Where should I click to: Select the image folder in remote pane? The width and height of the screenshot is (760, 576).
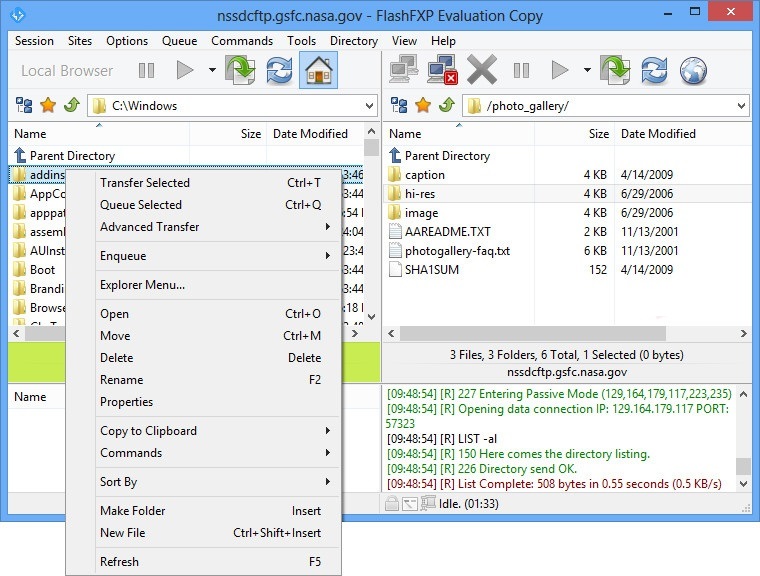(x=567, y=212)
